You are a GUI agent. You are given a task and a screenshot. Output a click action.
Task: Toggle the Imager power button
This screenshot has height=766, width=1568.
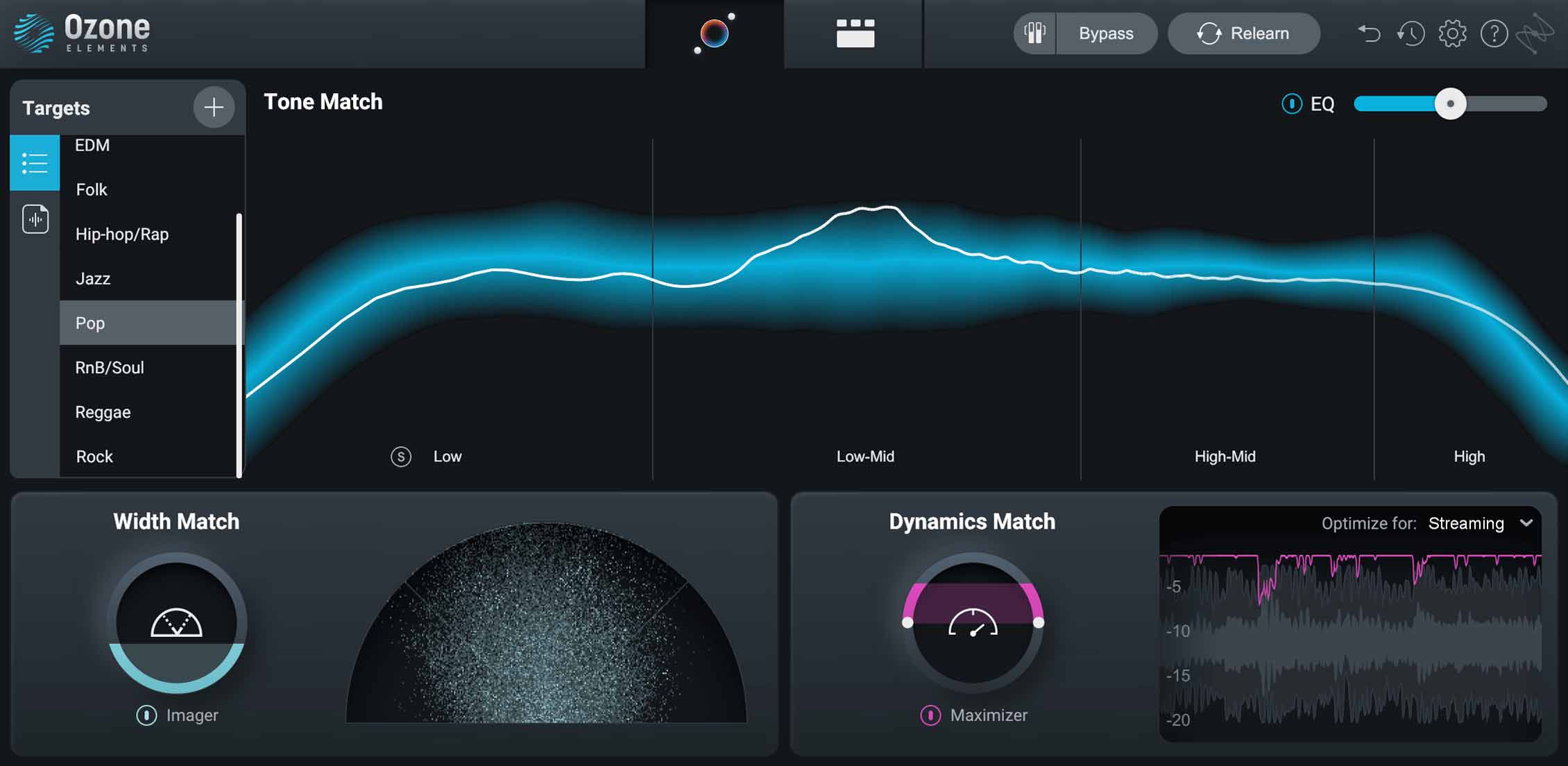tap(146, 715)
